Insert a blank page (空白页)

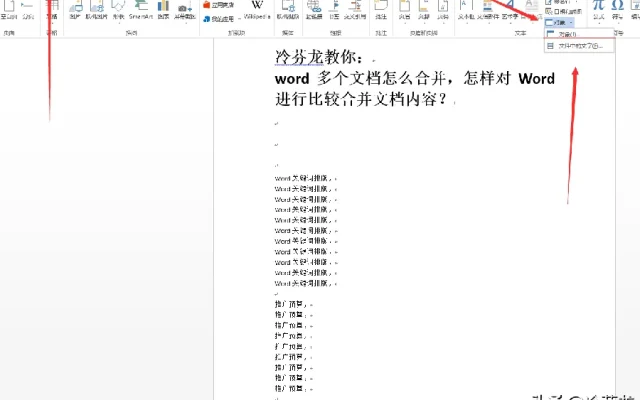9,10
